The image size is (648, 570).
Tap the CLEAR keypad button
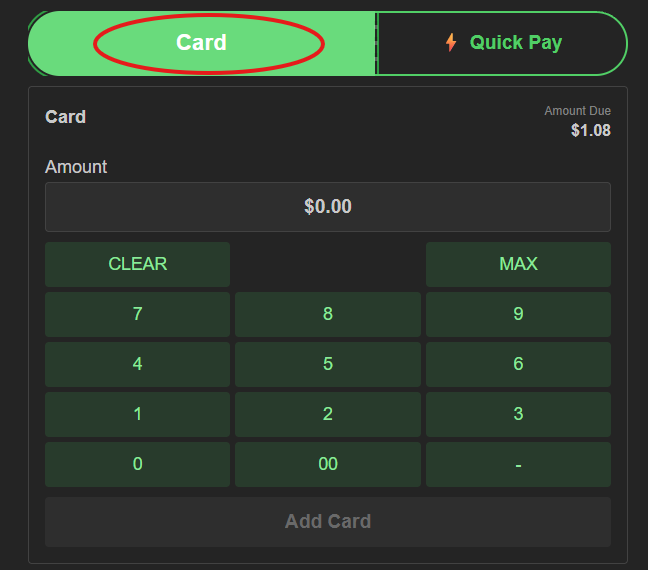pyautogui.click(x=137, y=264)
